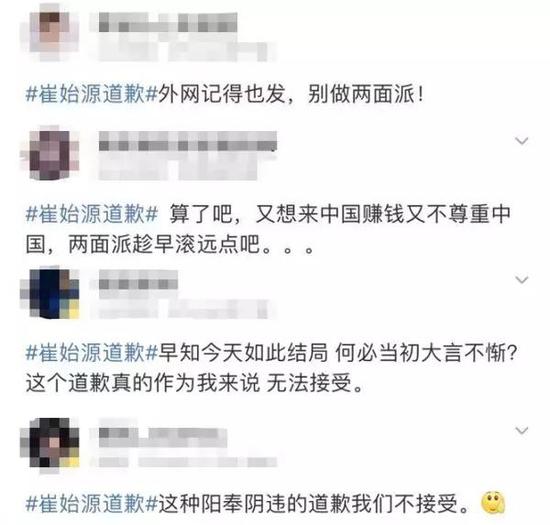The width and height of the screenshot is (550, 525).
Task: Open #崔始源道歉# hashtag before 算了吧
Action: coord(91,213)
